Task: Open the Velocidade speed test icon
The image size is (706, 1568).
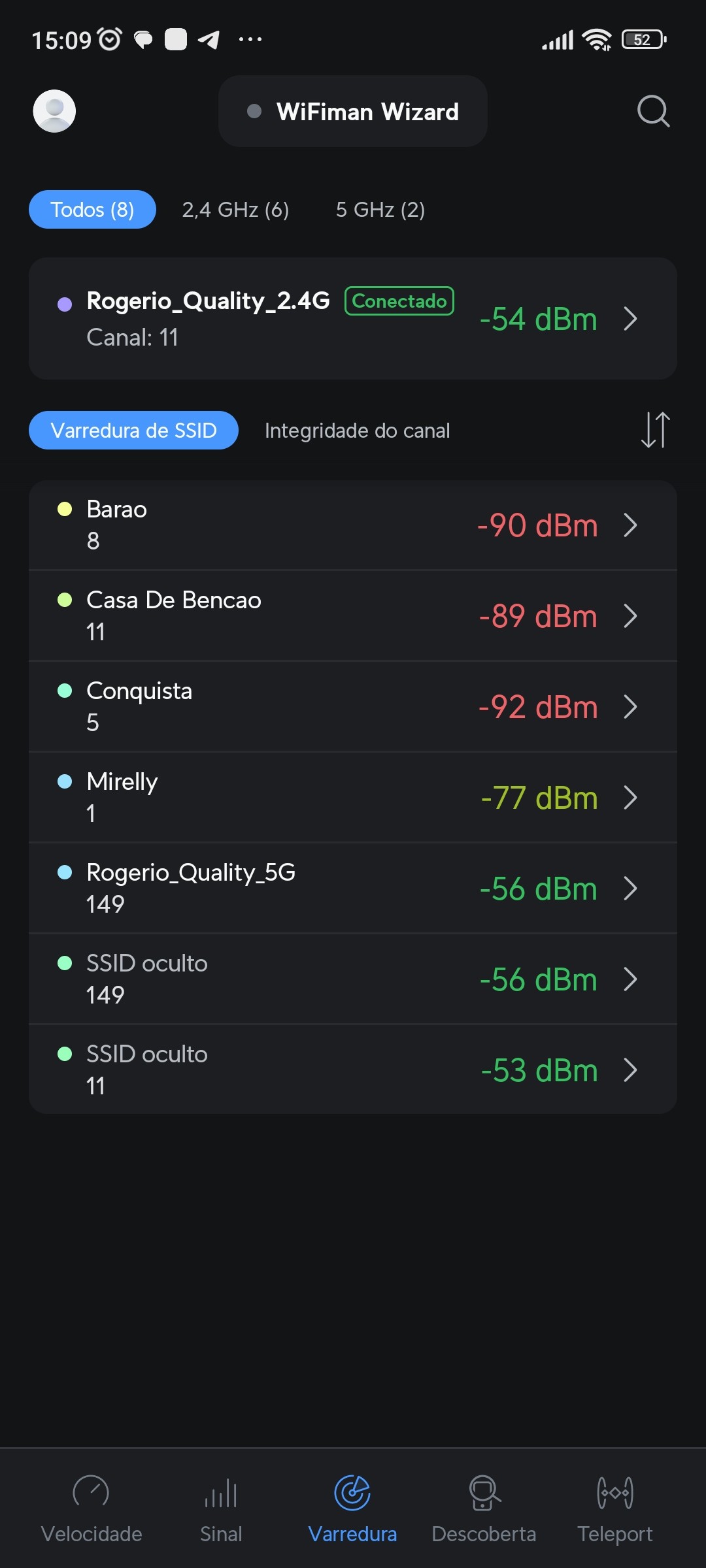Action: [x=91, y=1492]
